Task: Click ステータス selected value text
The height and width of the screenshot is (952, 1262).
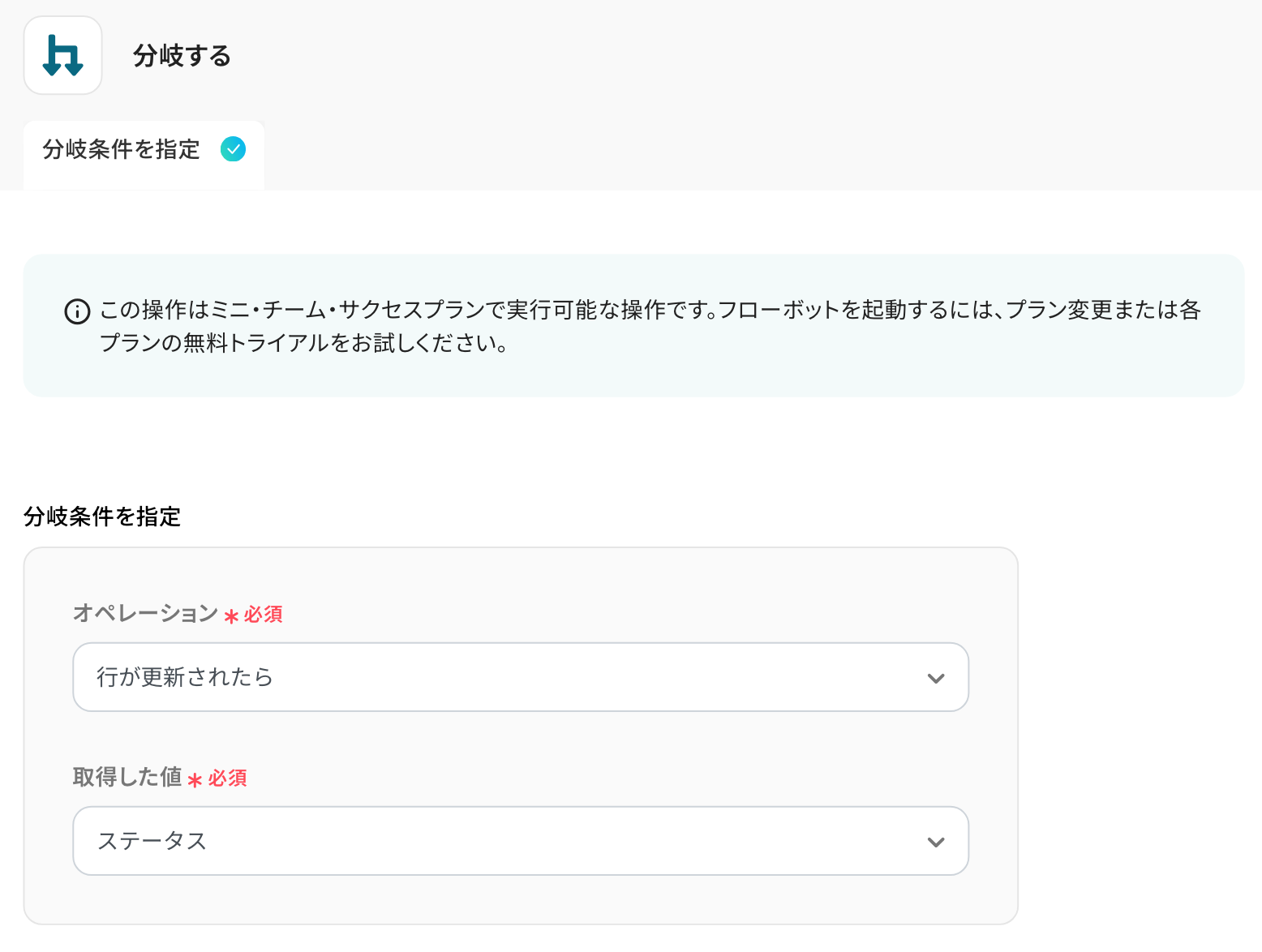Action: 152,841
